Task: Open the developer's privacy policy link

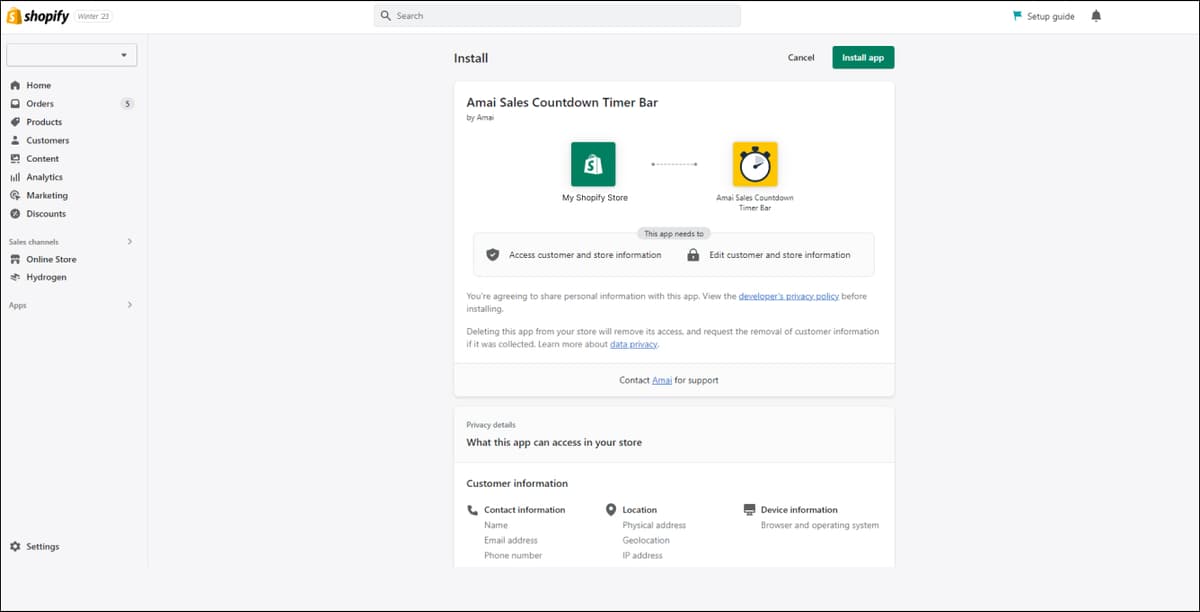Action: [789, 296]
